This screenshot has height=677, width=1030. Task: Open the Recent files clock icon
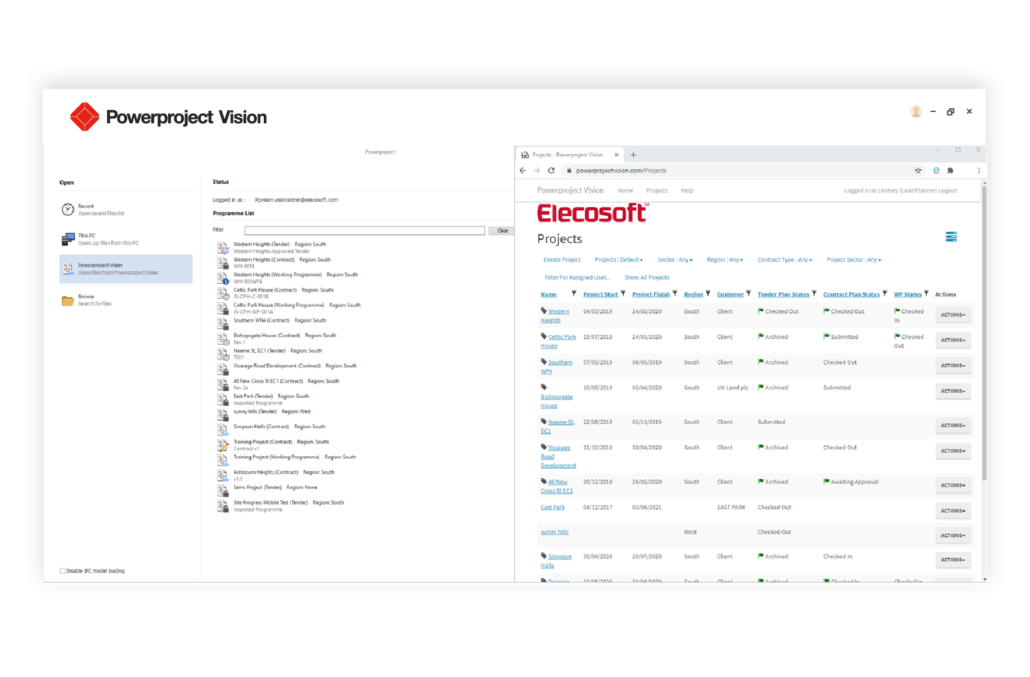pyautogui.click(x=67, y=209)
